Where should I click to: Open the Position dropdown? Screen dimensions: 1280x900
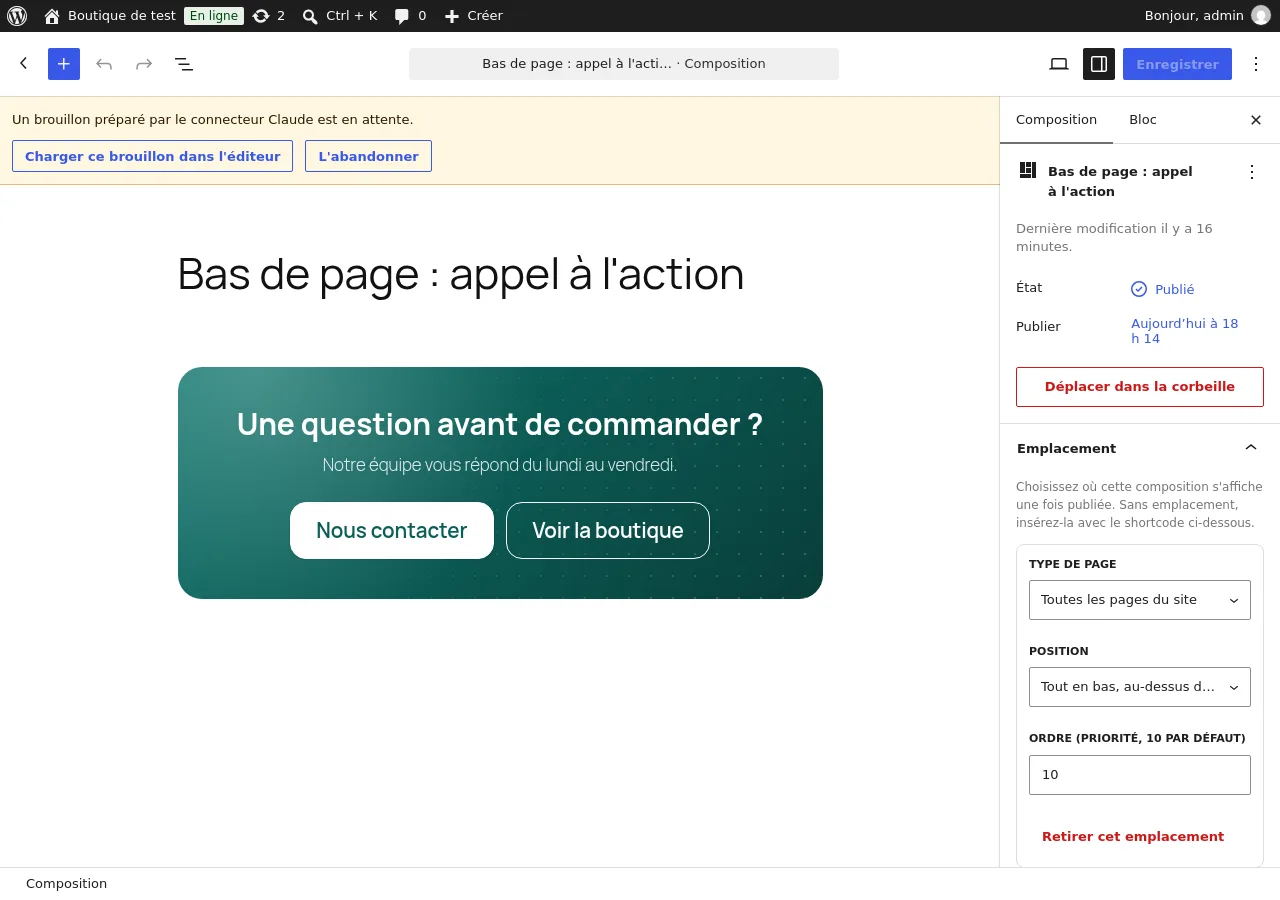(x=1140, y=687)
